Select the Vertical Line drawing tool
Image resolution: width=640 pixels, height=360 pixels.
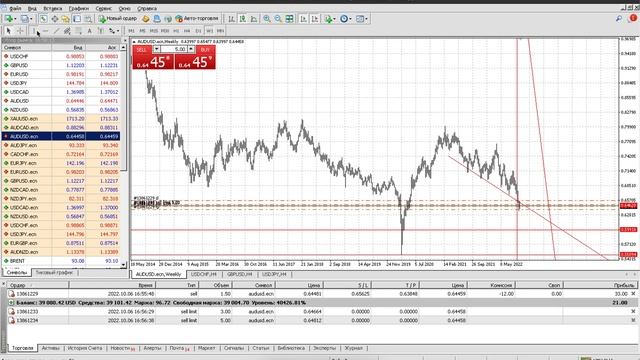(x=34, y=31)
